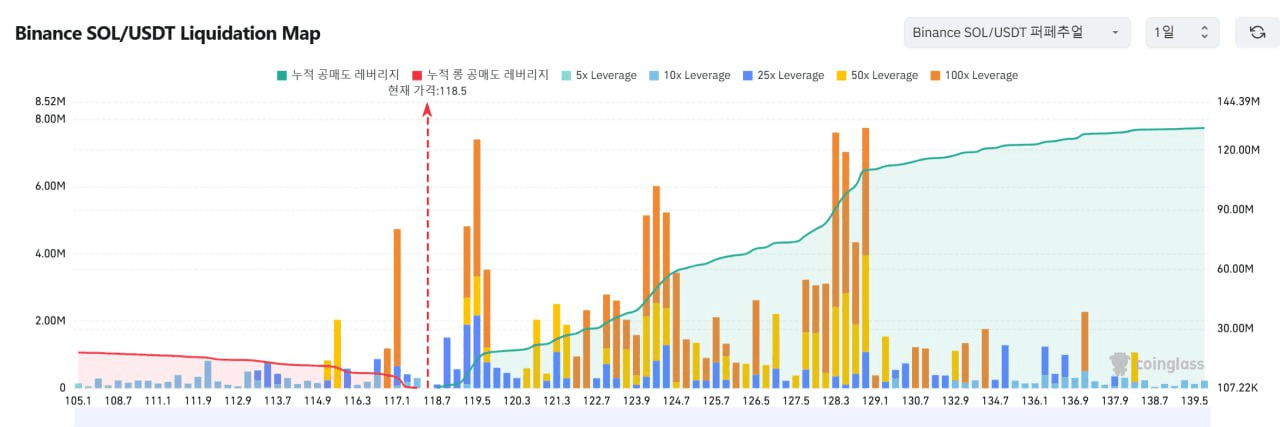Click the yellow 50x Leverage color swatch
Screen dimensions: 1280x427
point(840,75)
